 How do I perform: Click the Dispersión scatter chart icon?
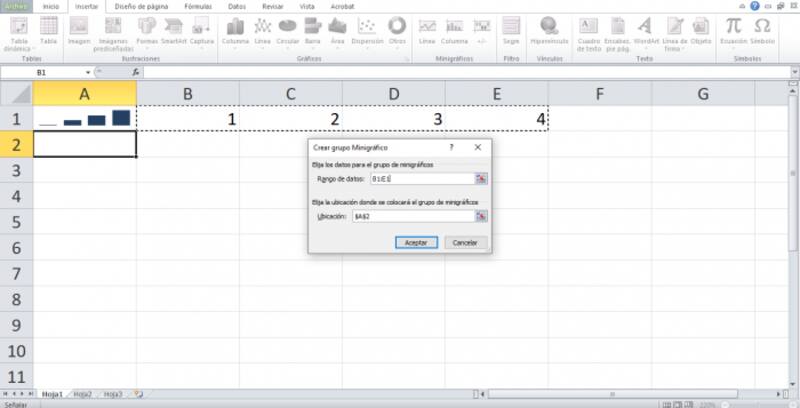point(367,29)
